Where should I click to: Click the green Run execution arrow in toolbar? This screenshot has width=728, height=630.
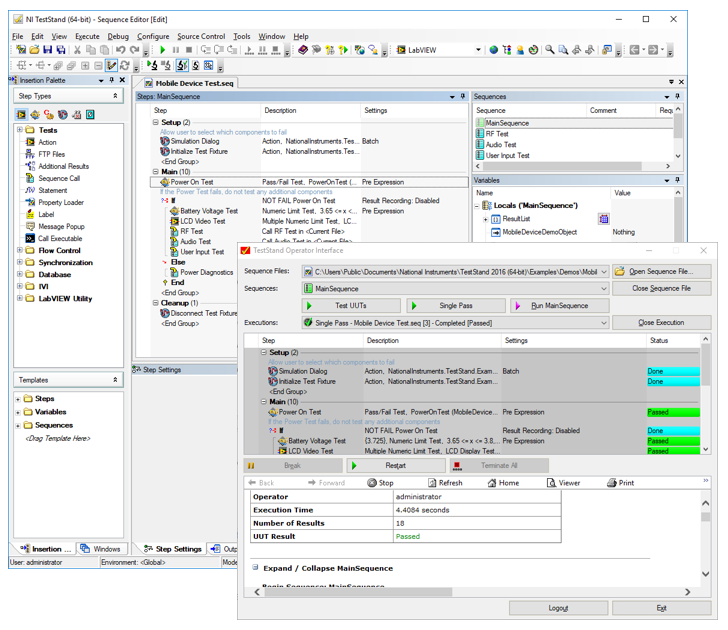[163, 49]
